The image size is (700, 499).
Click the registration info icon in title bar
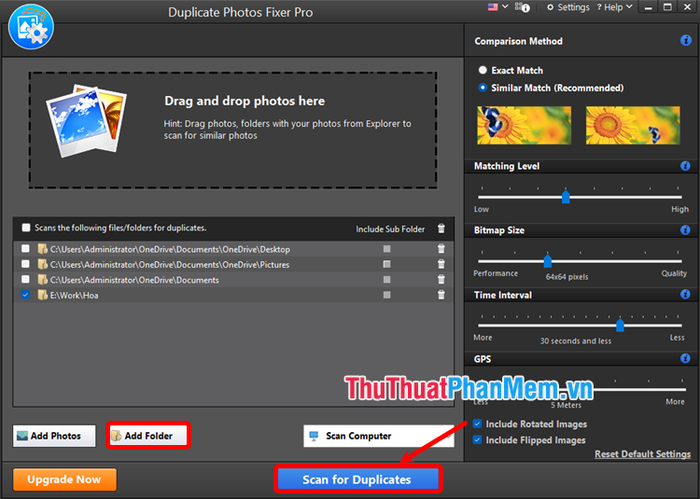[x=522, y=7]
